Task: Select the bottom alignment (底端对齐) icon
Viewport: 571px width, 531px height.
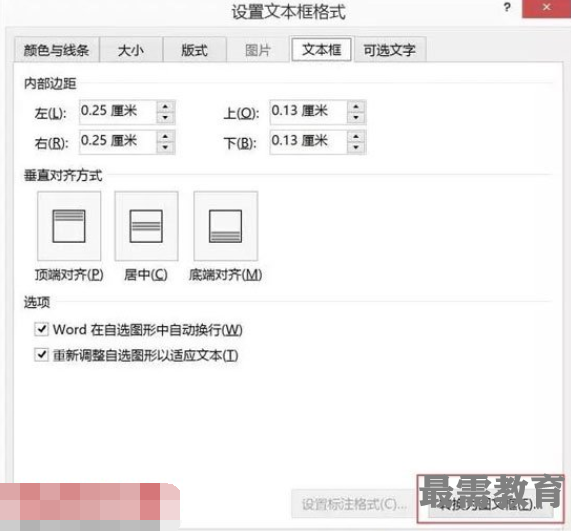Action: click(x=226, y=226)
